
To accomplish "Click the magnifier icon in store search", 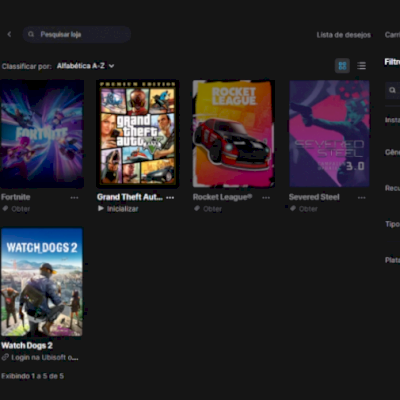I will [x=31, y=34].
